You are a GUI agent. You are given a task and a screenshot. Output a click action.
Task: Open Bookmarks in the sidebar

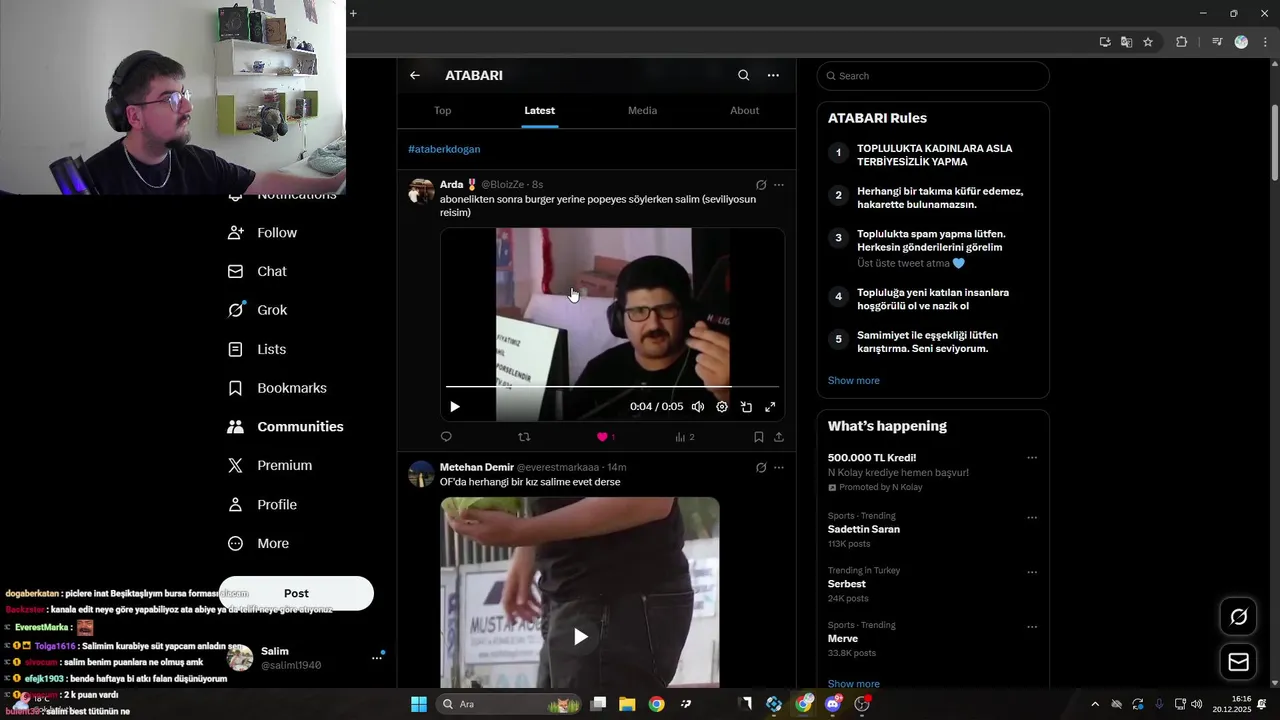tap(278, 388)
